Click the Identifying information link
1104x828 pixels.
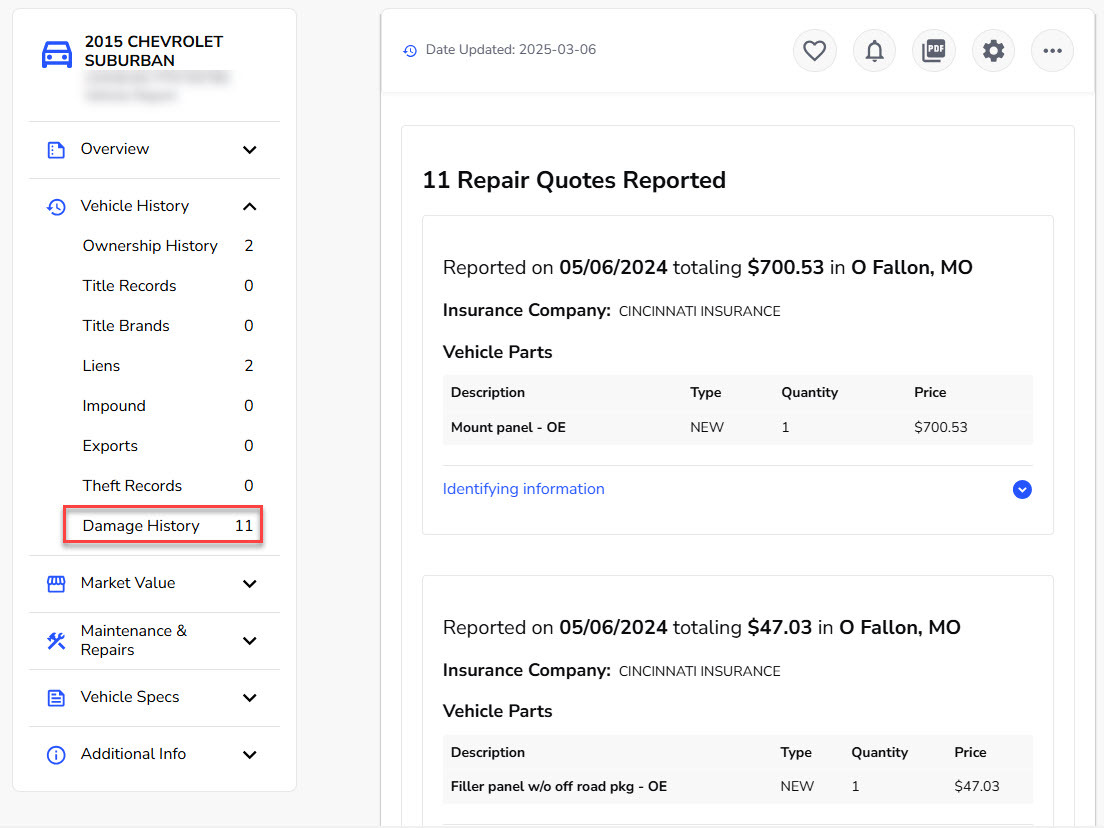click(x=523, y=489)
